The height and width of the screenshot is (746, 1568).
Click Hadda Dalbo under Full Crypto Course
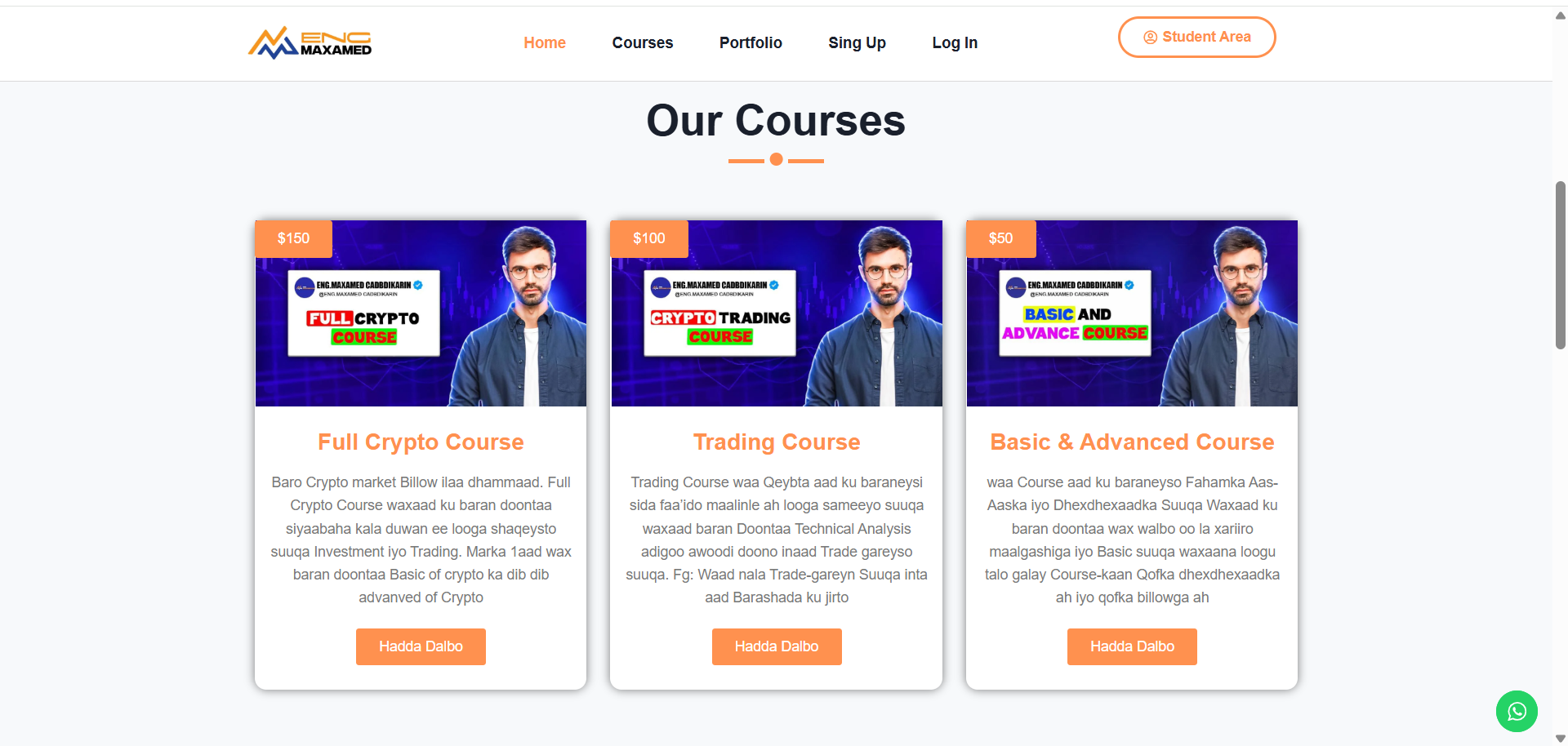click(421, 646)
